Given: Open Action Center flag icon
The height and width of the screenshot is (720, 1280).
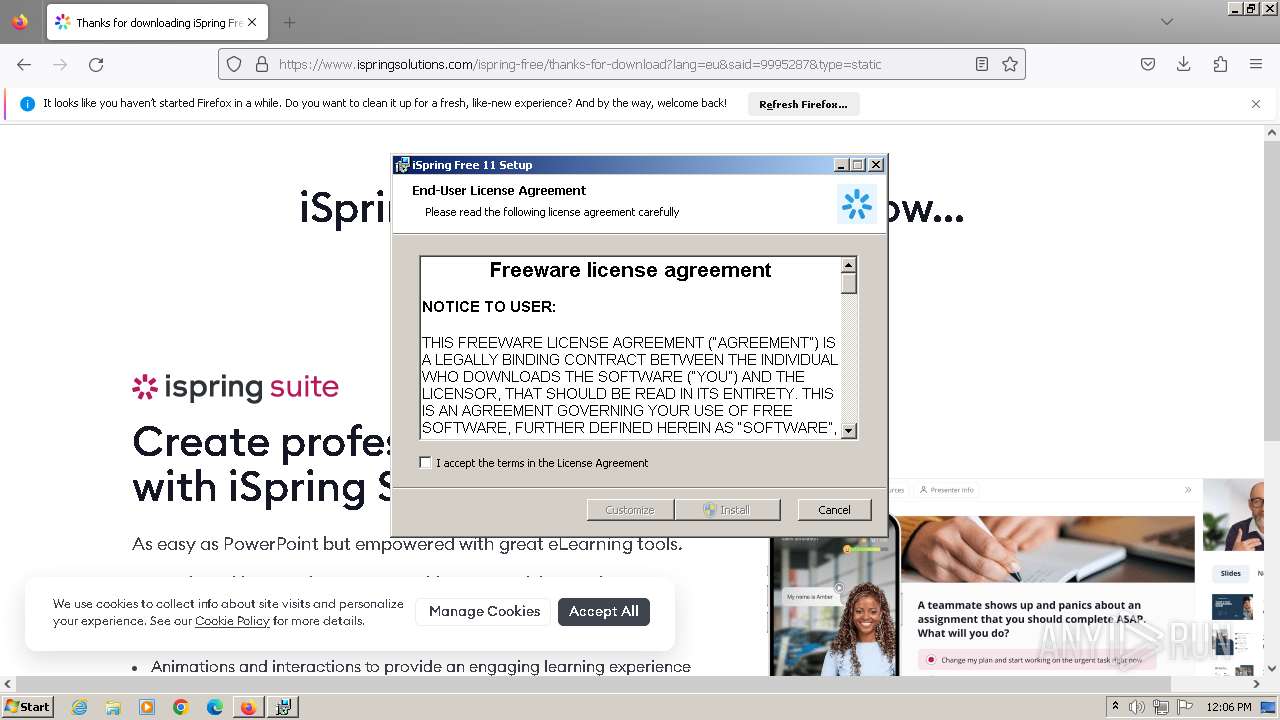Looking at the screenshot, I should click(x=1184, y=707).
